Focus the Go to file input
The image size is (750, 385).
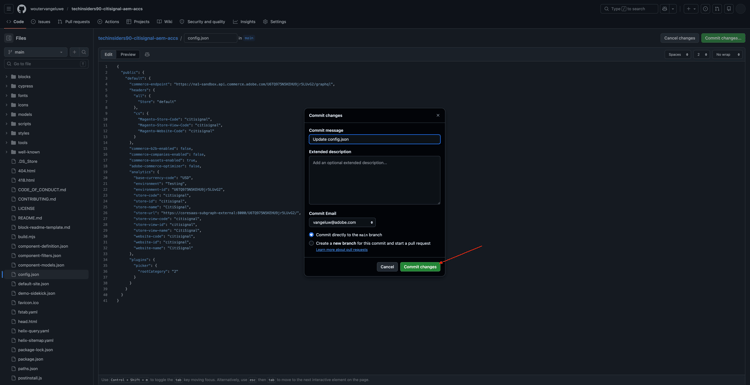click(46, 64)
